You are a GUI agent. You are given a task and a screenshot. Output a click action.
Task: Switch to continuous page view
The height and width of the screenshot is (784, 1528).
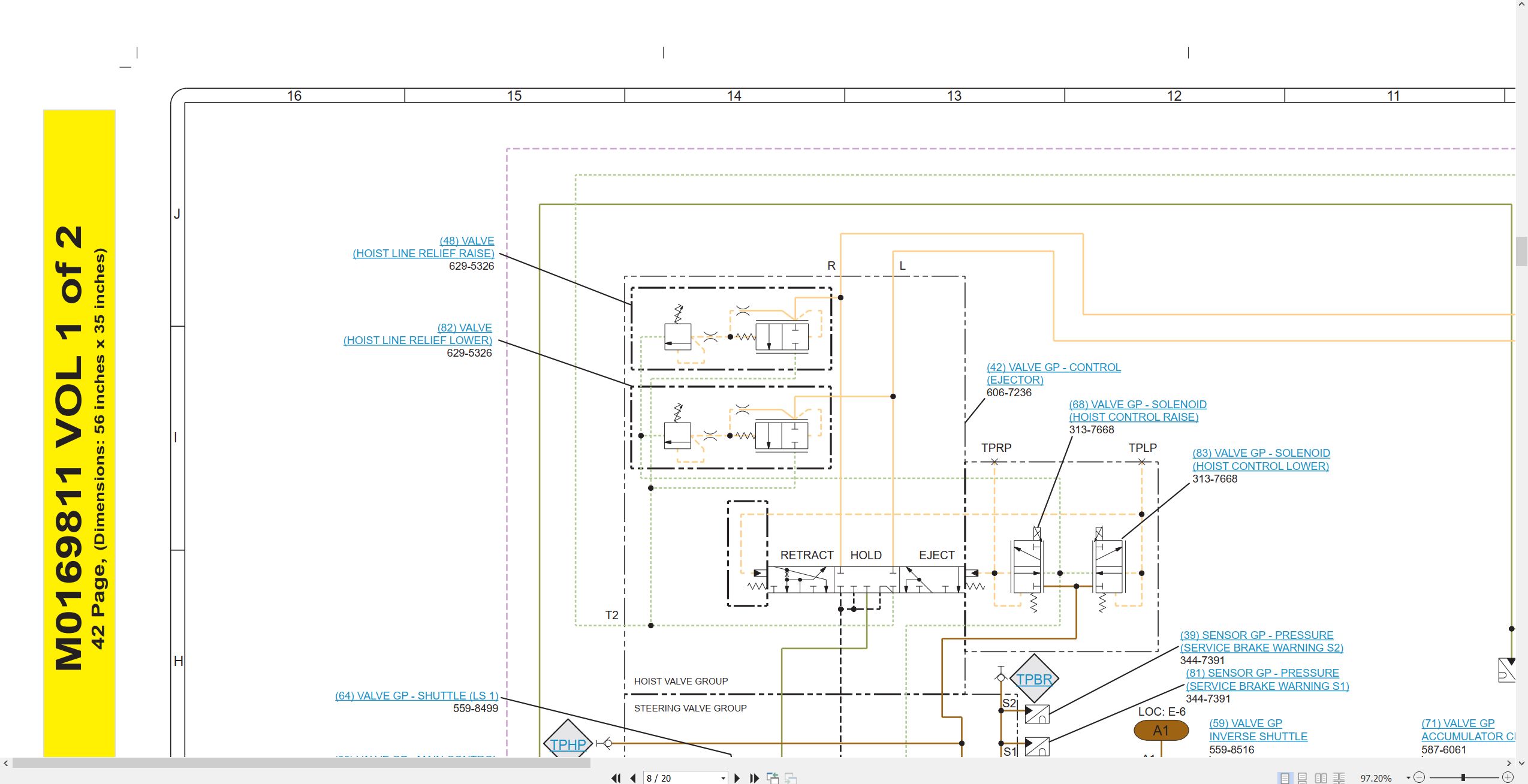tap(1302, 778)
